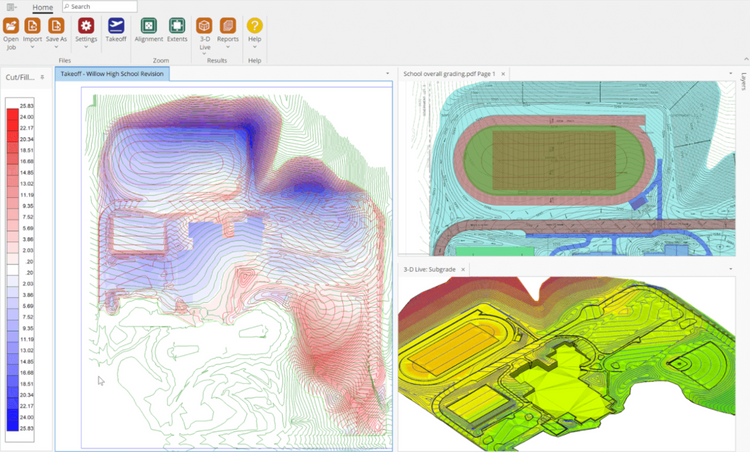This screenshot has height=452, width=750.
Task: Expand the Help dropdown arrow
Action: click(x=254, y=47)
